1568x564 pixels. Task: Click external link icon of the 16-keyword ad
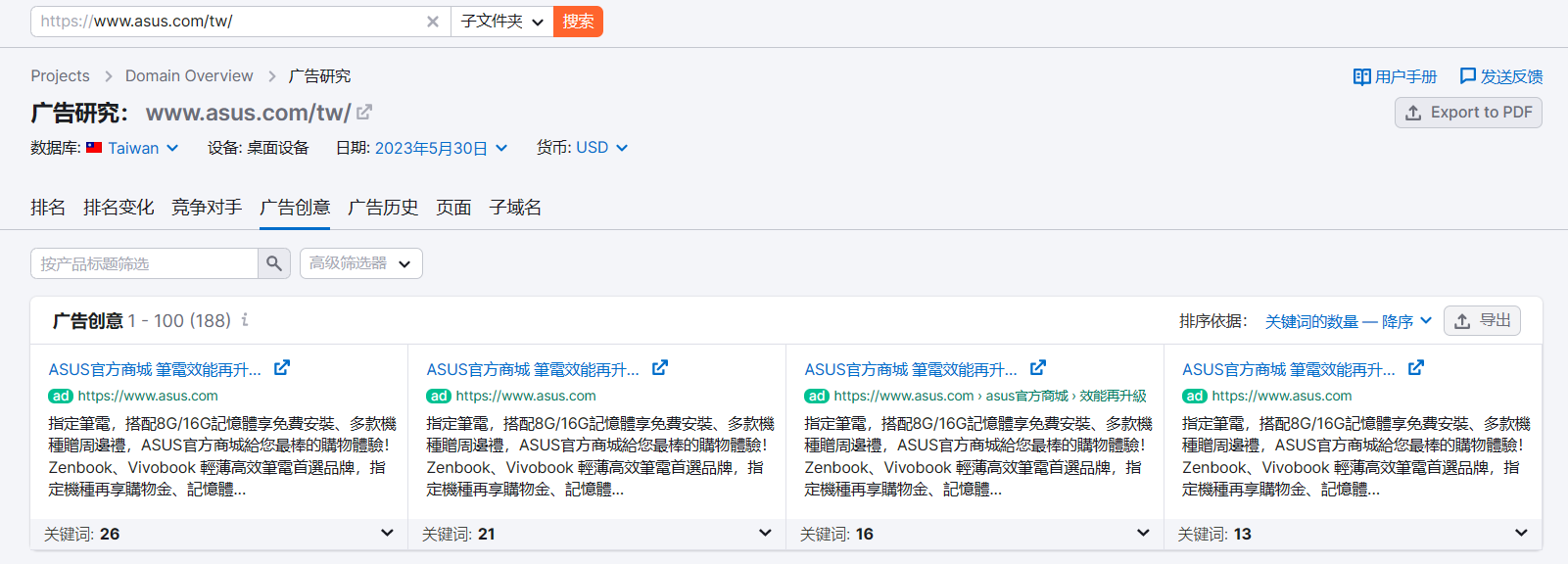coord(1038,368)
